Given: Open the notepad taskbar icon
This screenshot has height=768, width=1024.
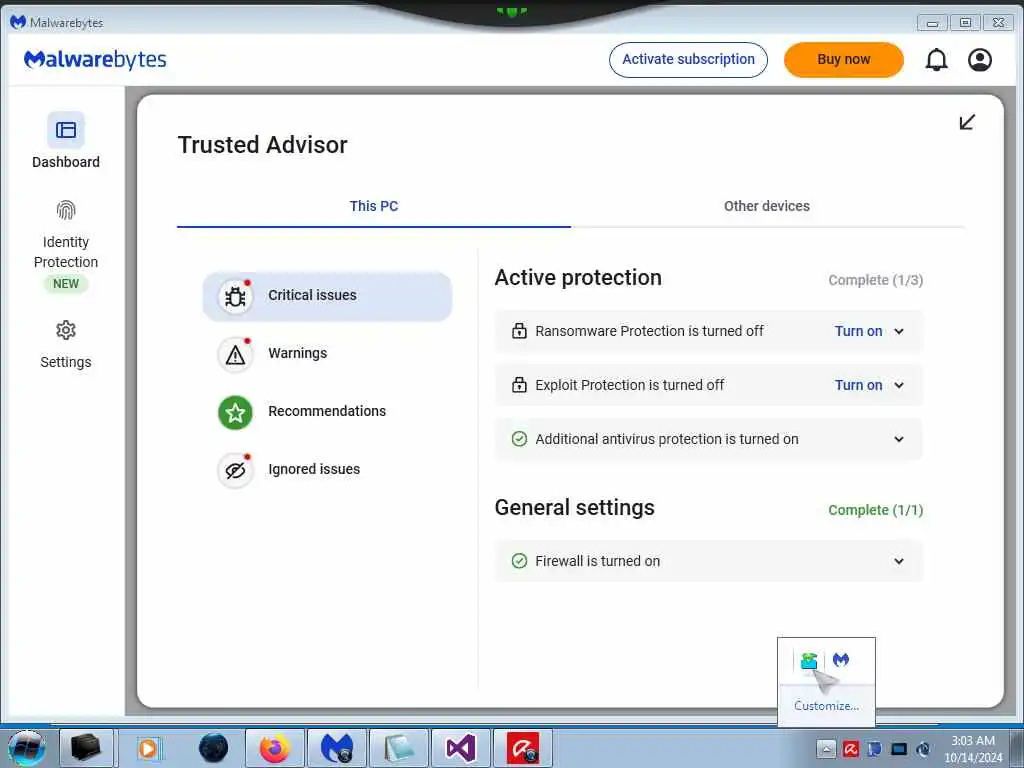Looking at the screenshot, I should [399, 748].
